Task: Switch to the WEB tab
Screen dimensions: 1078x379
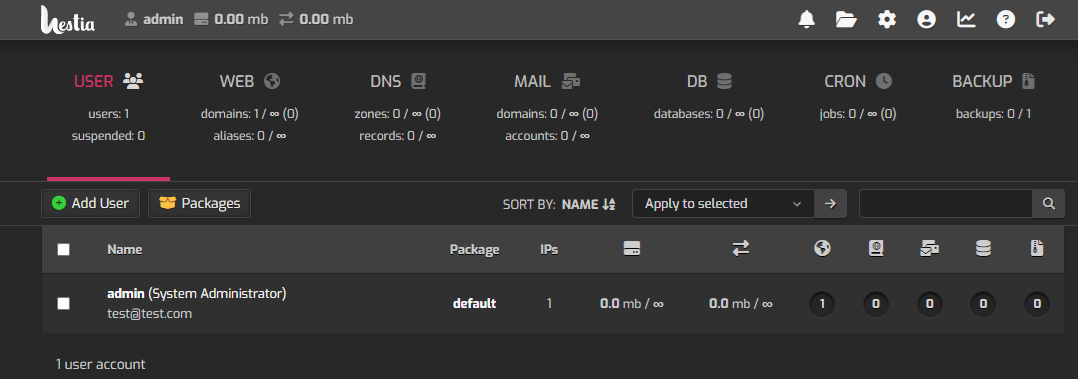Action: pyautogui.click(x=250, y=108)
